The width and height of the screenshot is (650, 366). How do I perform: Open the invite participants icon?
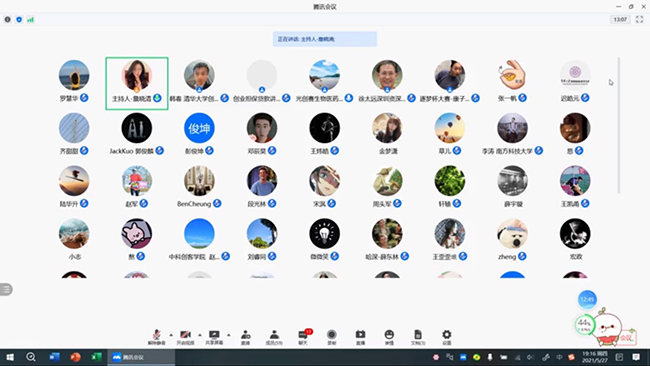click(245, 337)
